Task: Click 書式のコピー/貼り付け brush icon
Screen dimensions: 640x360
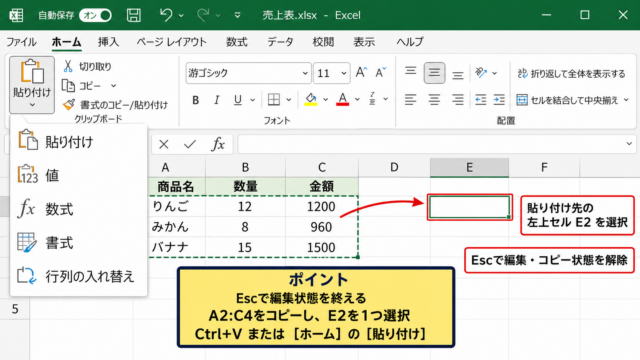Action: (69, 104)
